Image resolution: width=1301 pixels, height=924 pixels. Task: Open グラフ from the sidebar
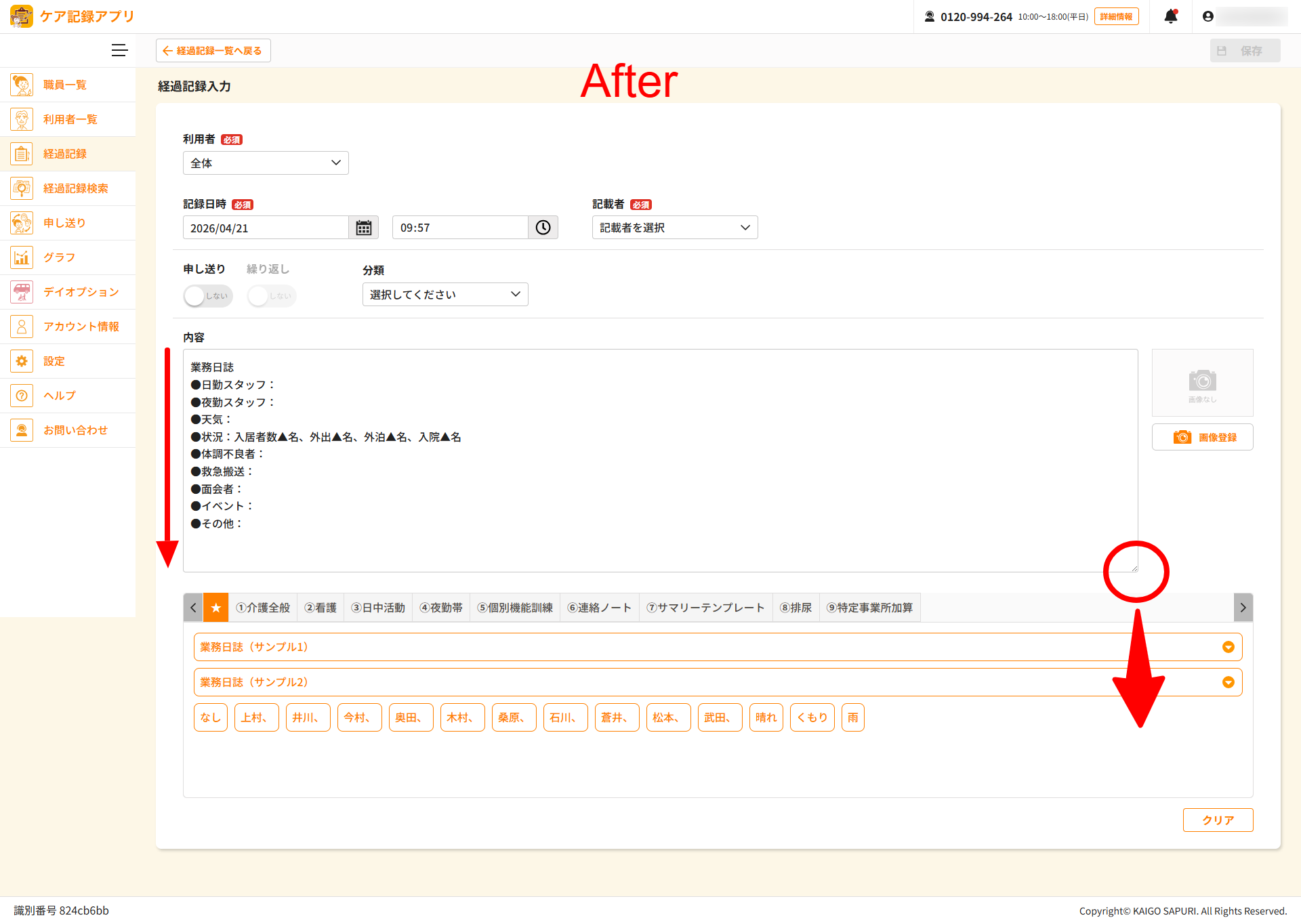tap(60, 257)
